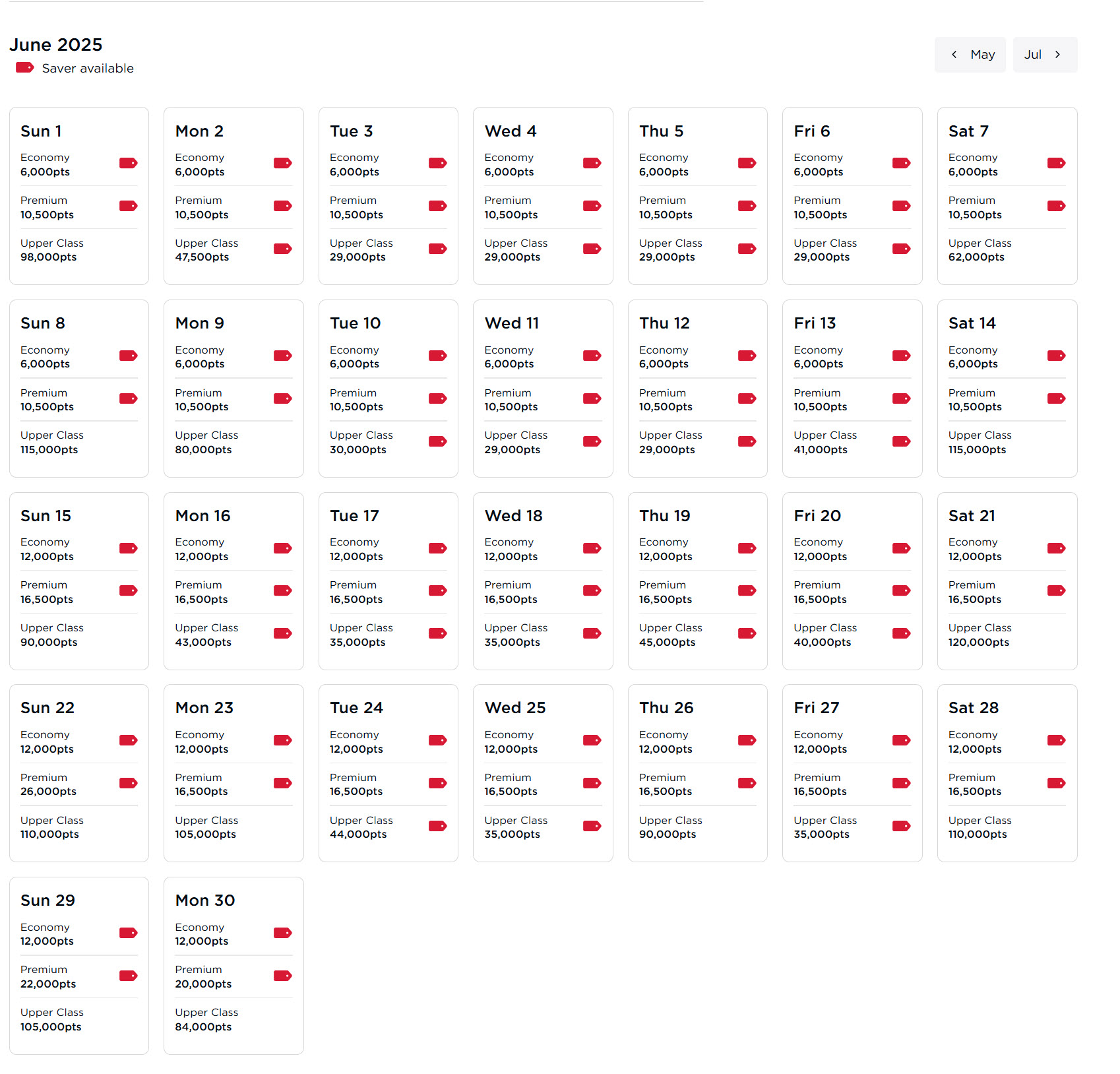Click Upper Class saver tag on Fri 13
This screenshot has width=1120, height=1074.
(x=901, y=441)
